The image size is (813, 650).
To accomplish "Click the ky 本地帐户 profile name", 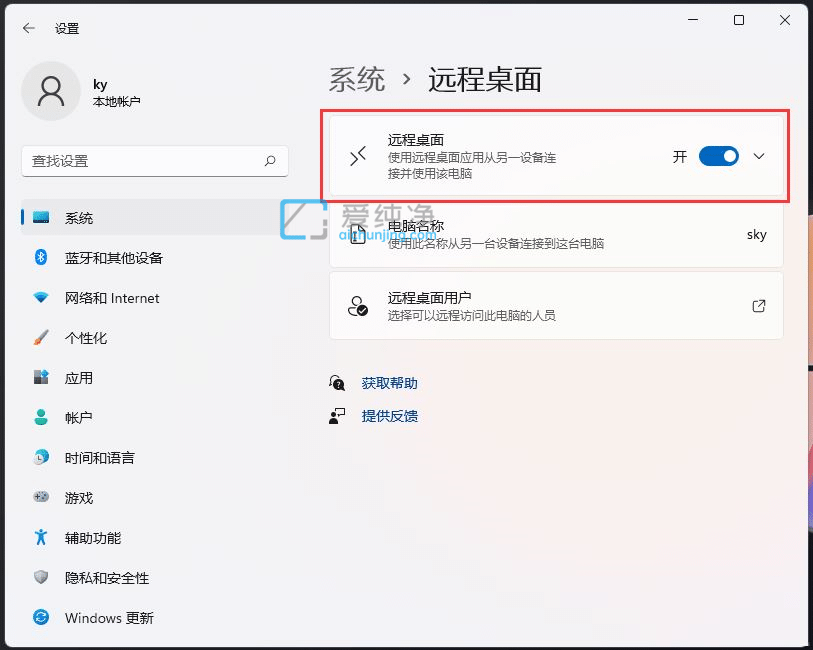I will [116, 93].
